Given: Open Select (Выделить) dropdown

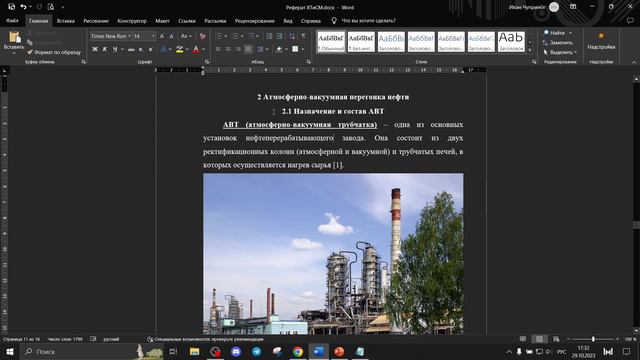Looking at the screenshot, I should click(x=560, y=52).
